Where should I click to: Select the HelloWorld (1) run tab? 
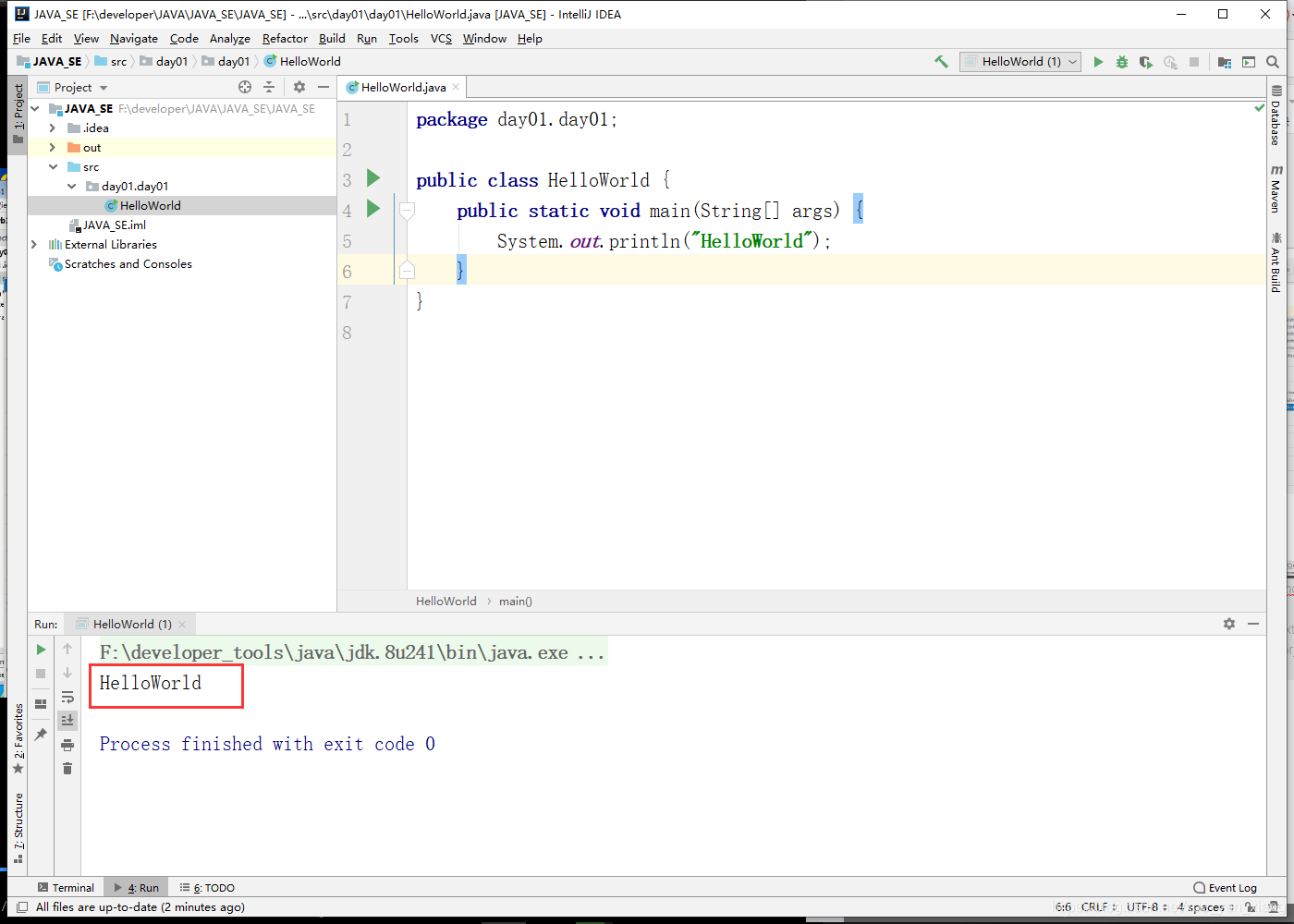132,625
